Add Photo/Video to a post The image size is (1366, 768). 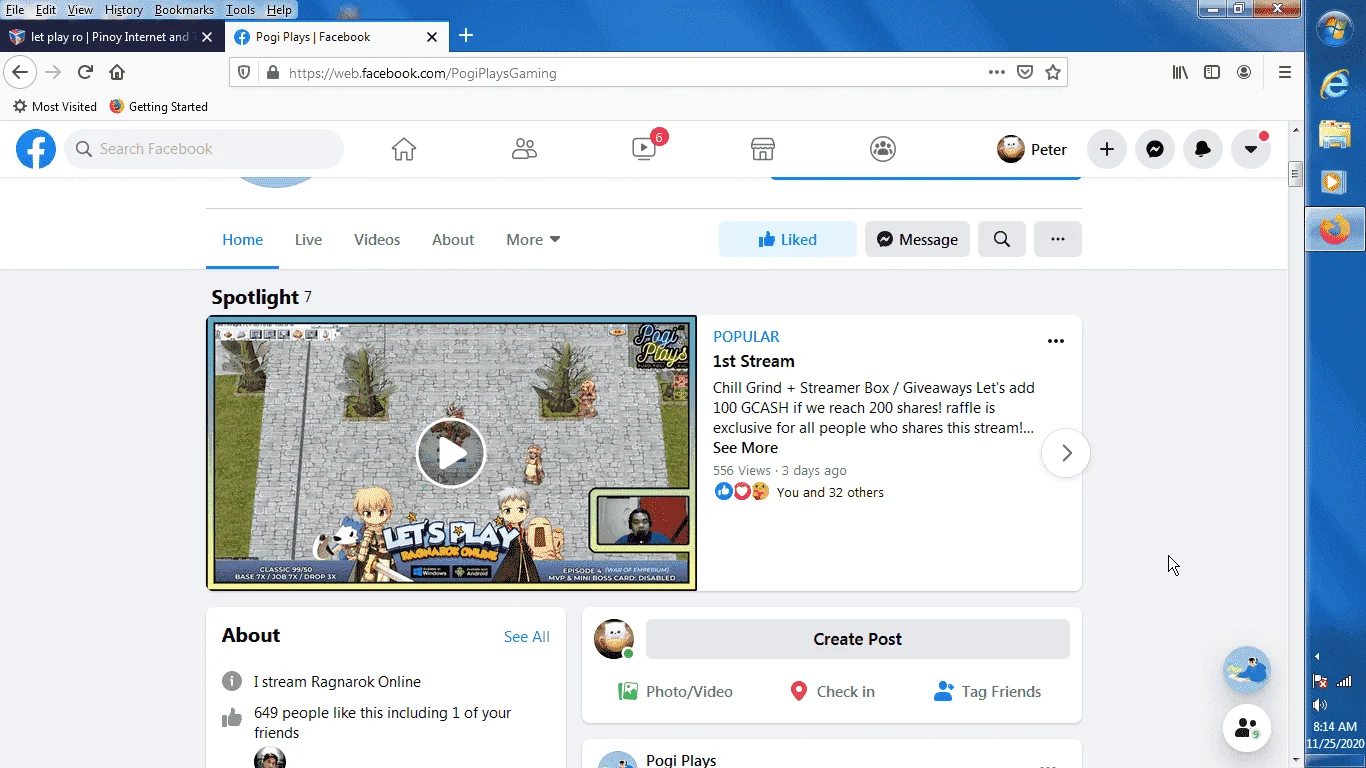676,691
